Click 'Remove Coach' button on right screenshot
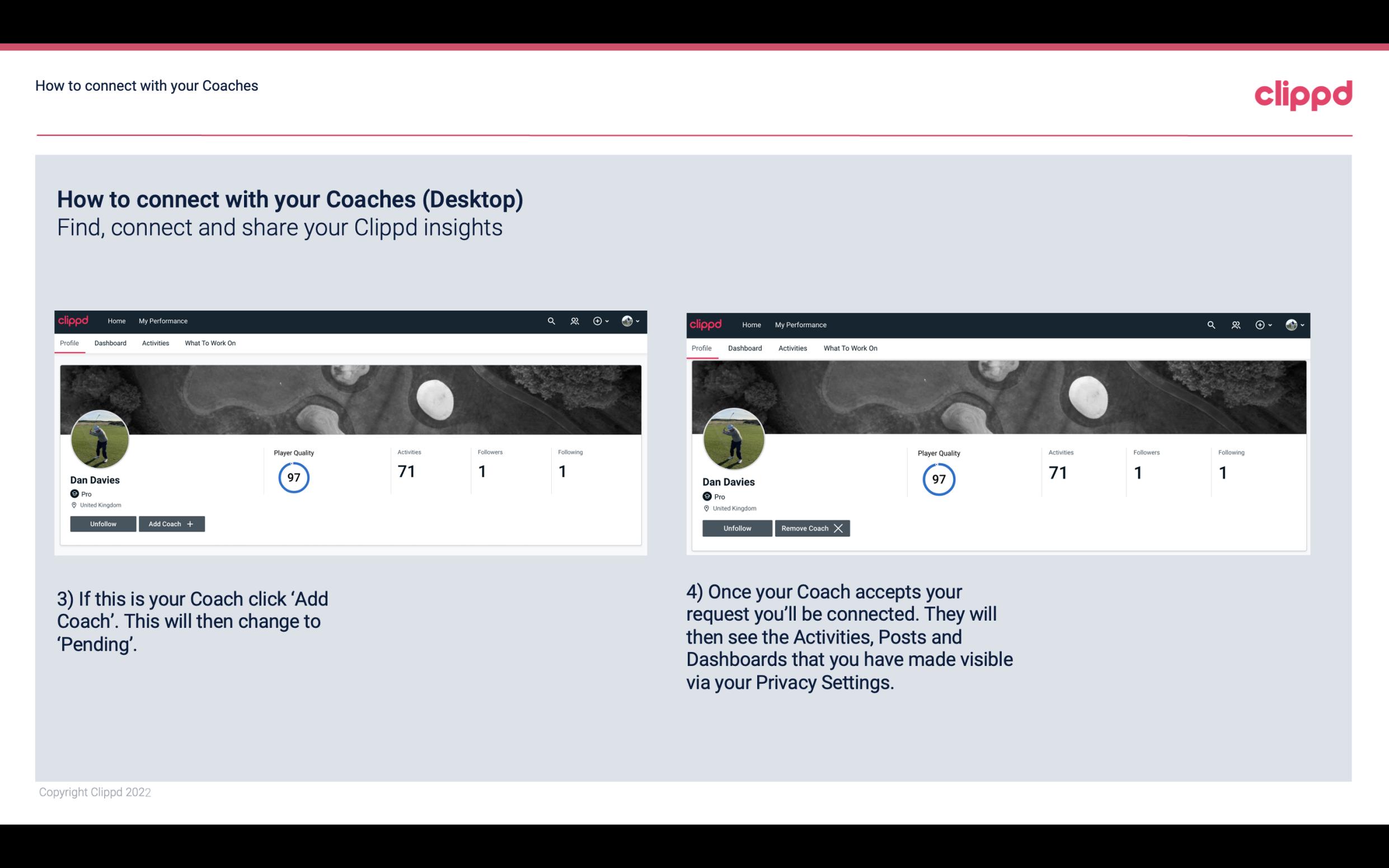This screenshot has height=868, width=1389. [x=811, y=528]
